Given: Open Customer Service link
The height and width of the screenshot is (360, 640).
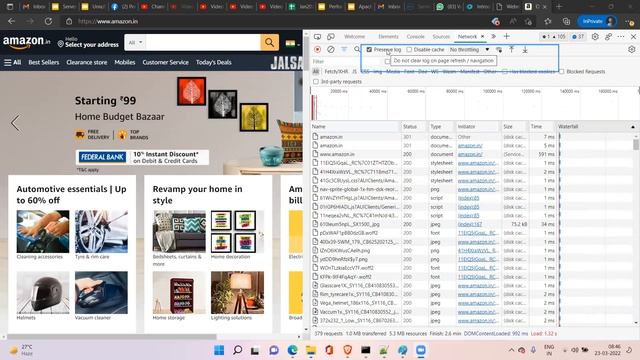Looking at the screenshot, I should (165, 62).
